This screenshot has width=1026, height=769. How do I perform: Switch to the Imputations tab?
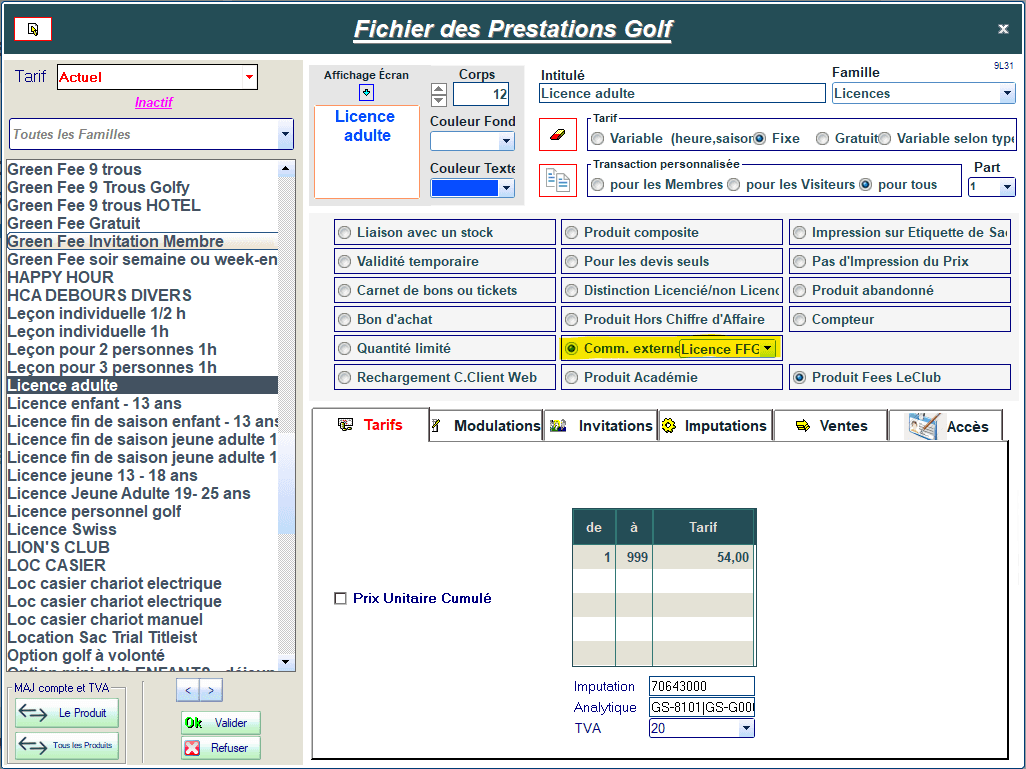[715, 425]
